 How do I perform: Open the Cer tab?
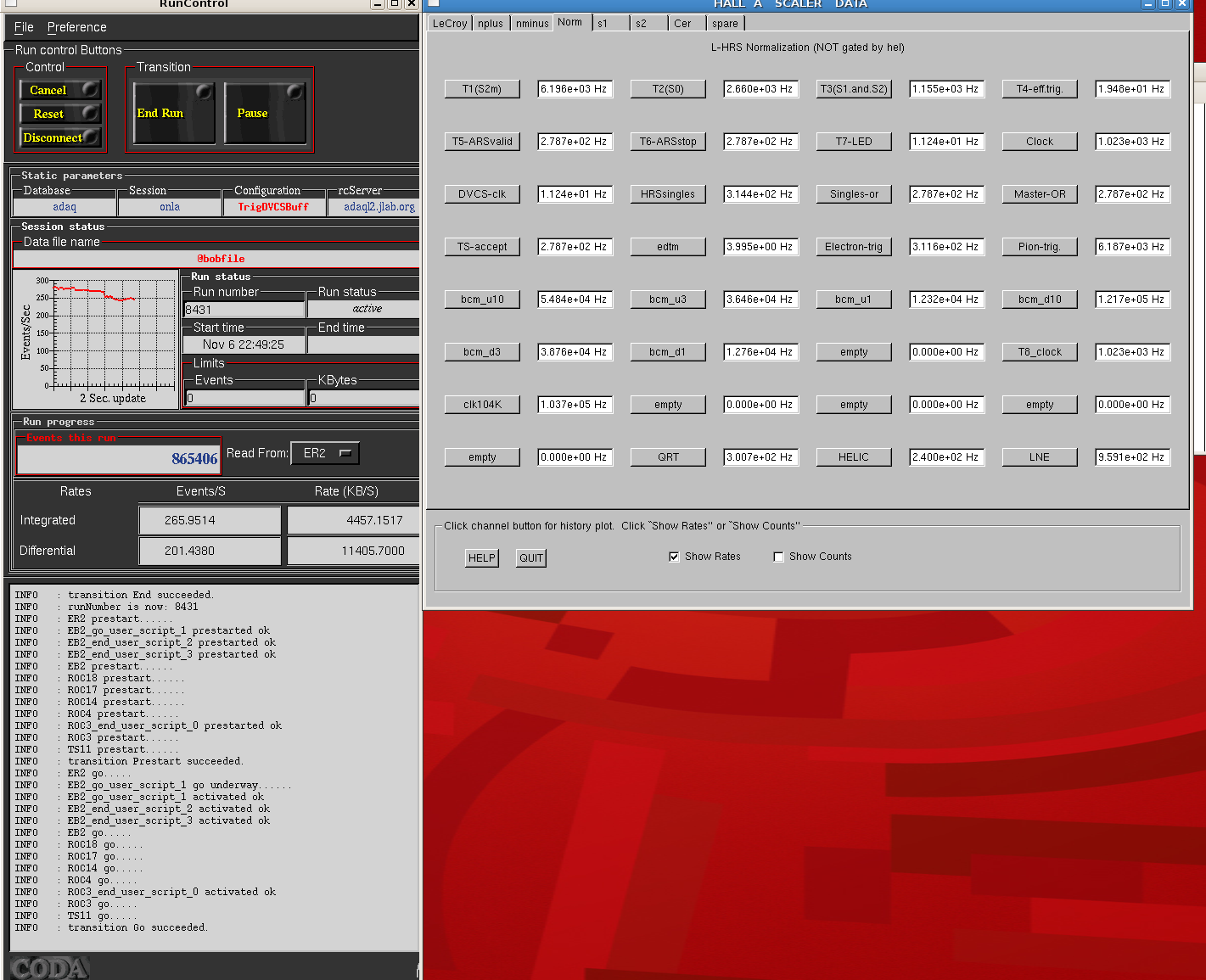point(687,24)
